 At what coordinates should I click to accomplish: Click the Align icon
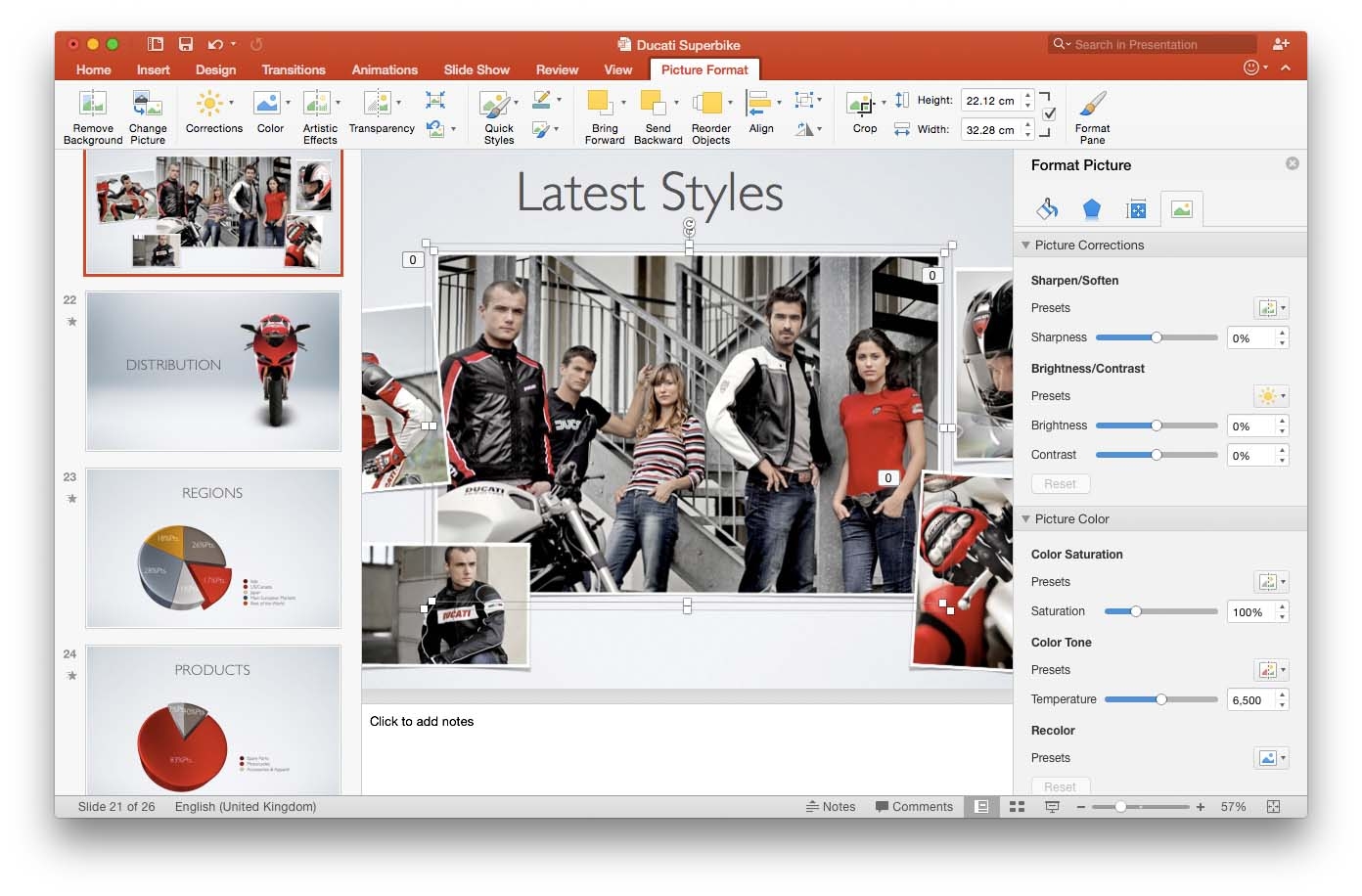click(x=758, y=103)
